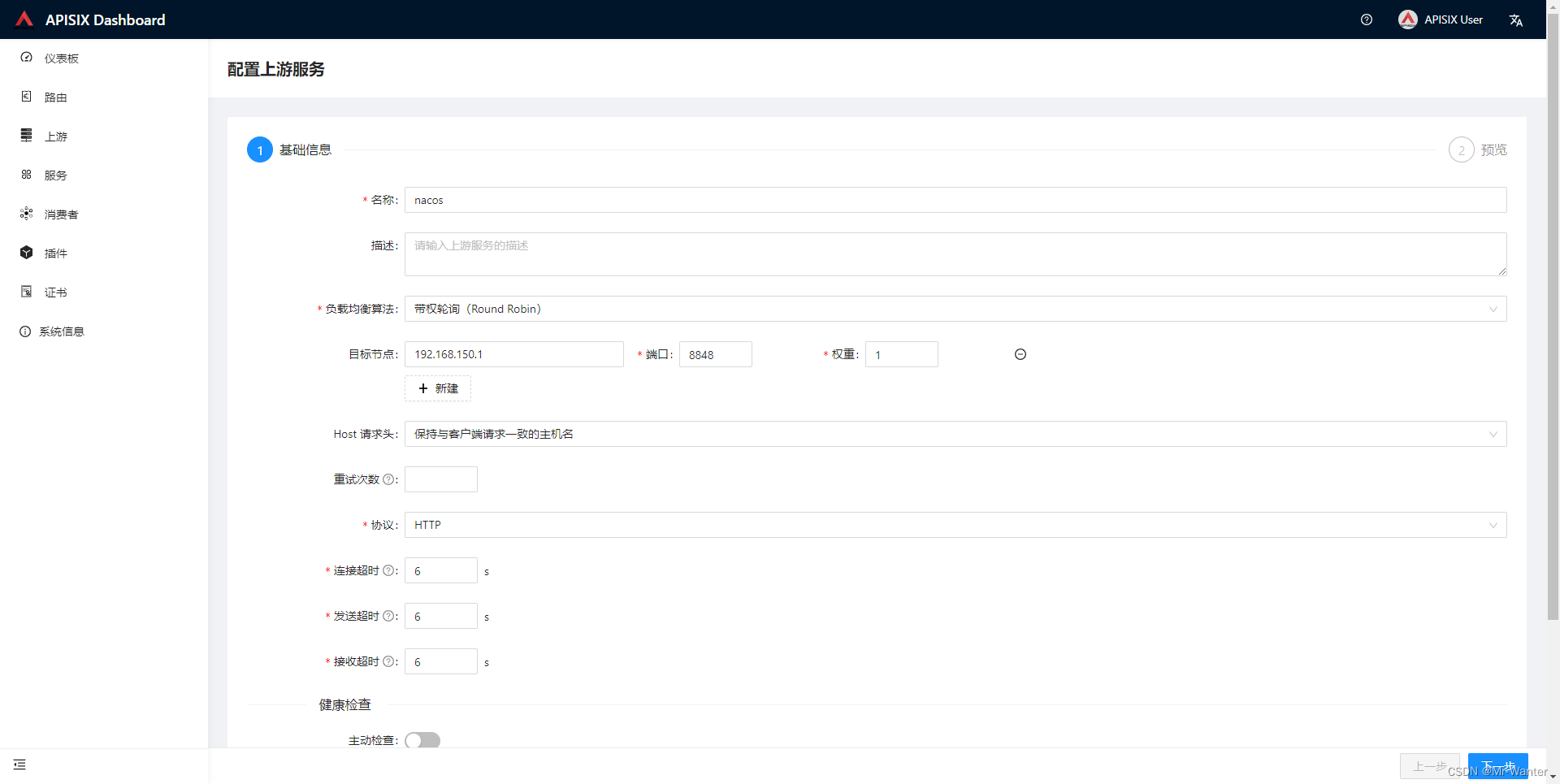Click the 发送超时 timeout input
Screen dimensions: 1560x784
(441, 616)
